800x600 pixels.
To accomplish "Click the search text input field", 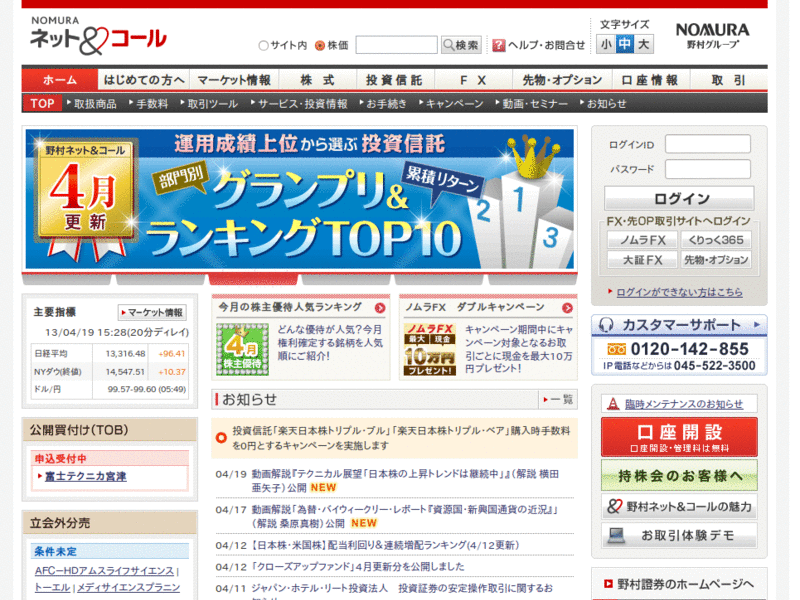I will [x=396, y=45].
